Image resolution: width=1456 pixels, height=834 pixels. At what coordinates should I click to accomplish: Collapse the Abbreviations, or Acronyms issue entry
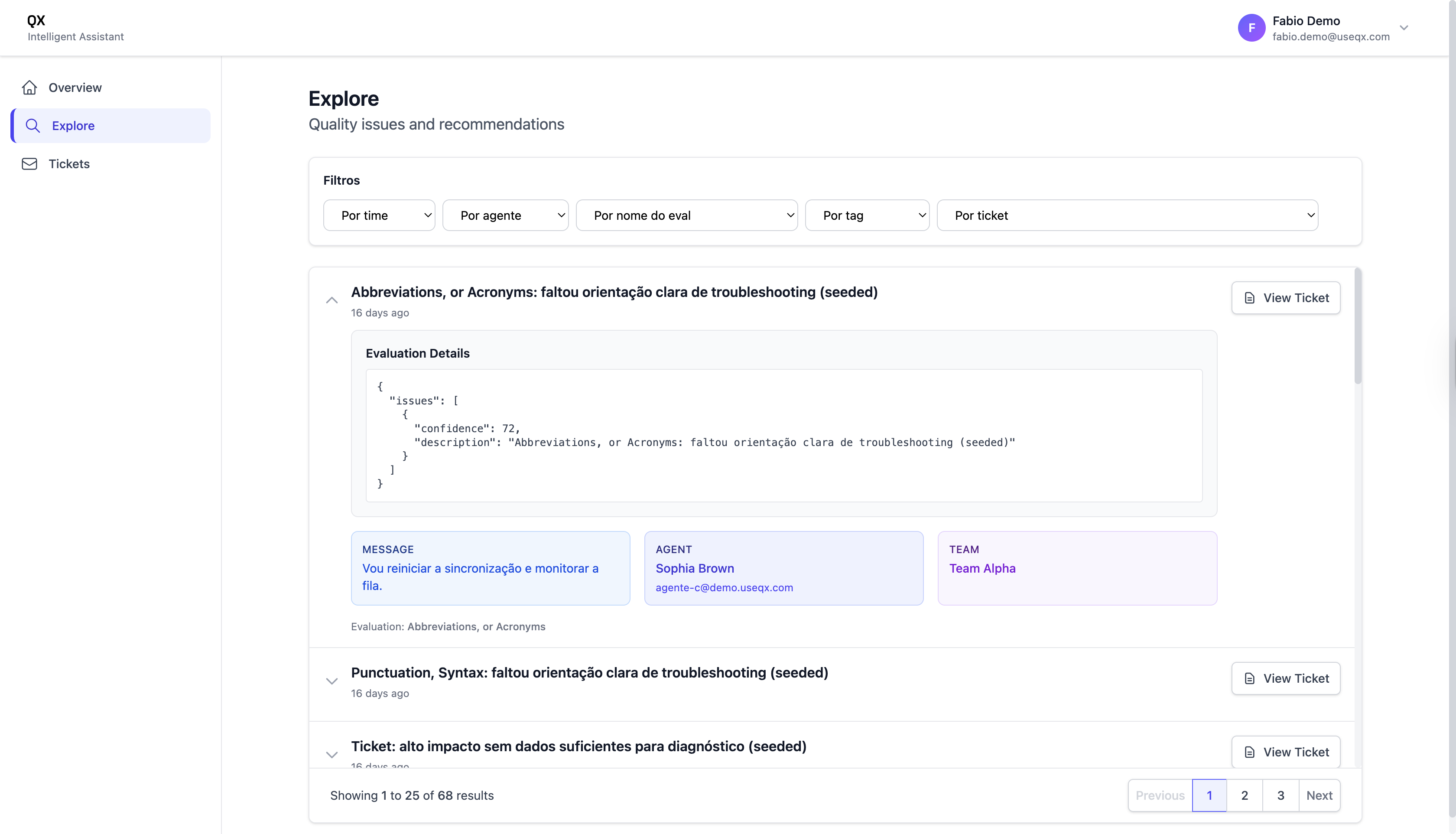332,300
